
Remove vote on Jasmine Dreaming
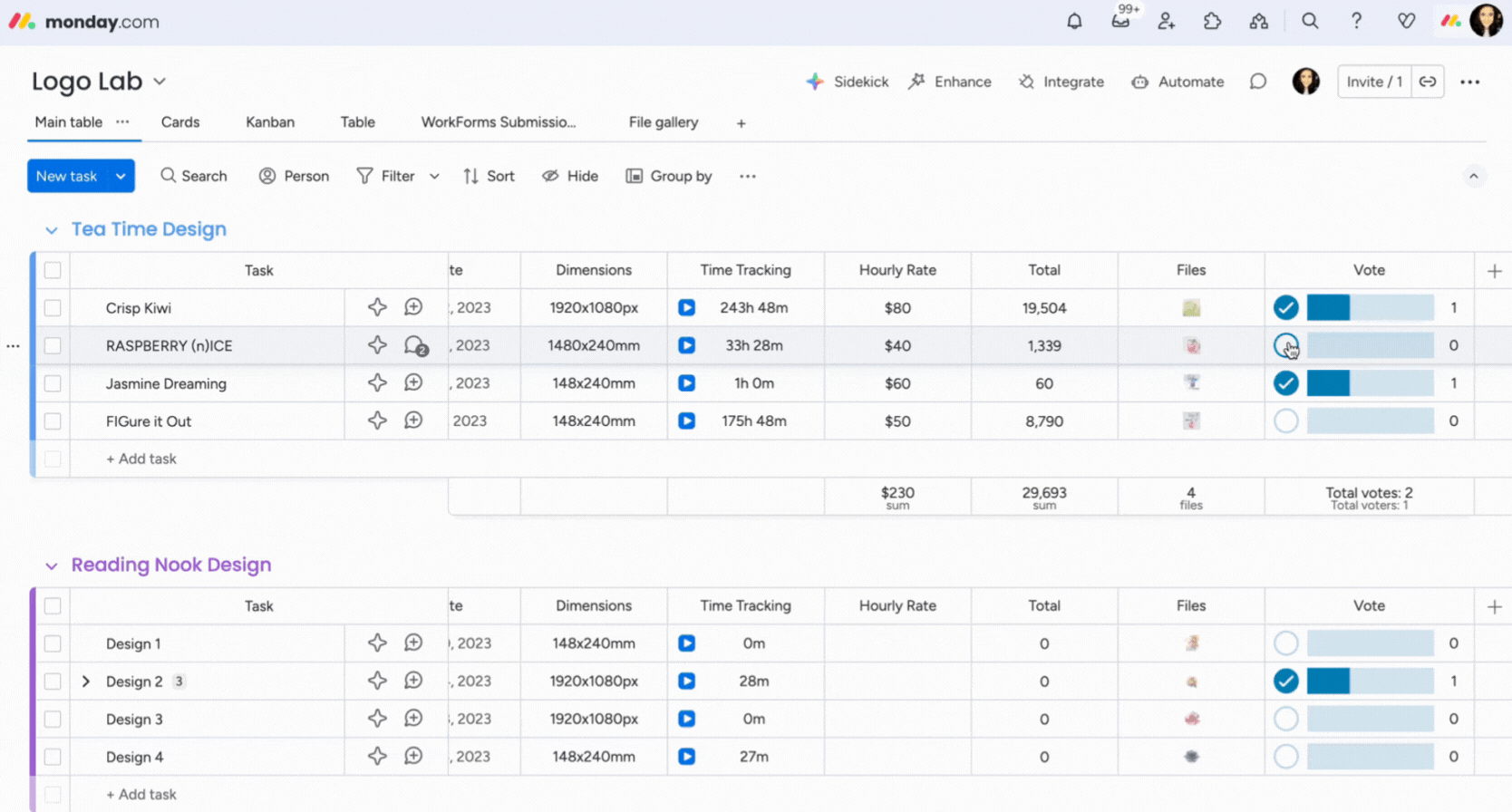point(1285,383)
